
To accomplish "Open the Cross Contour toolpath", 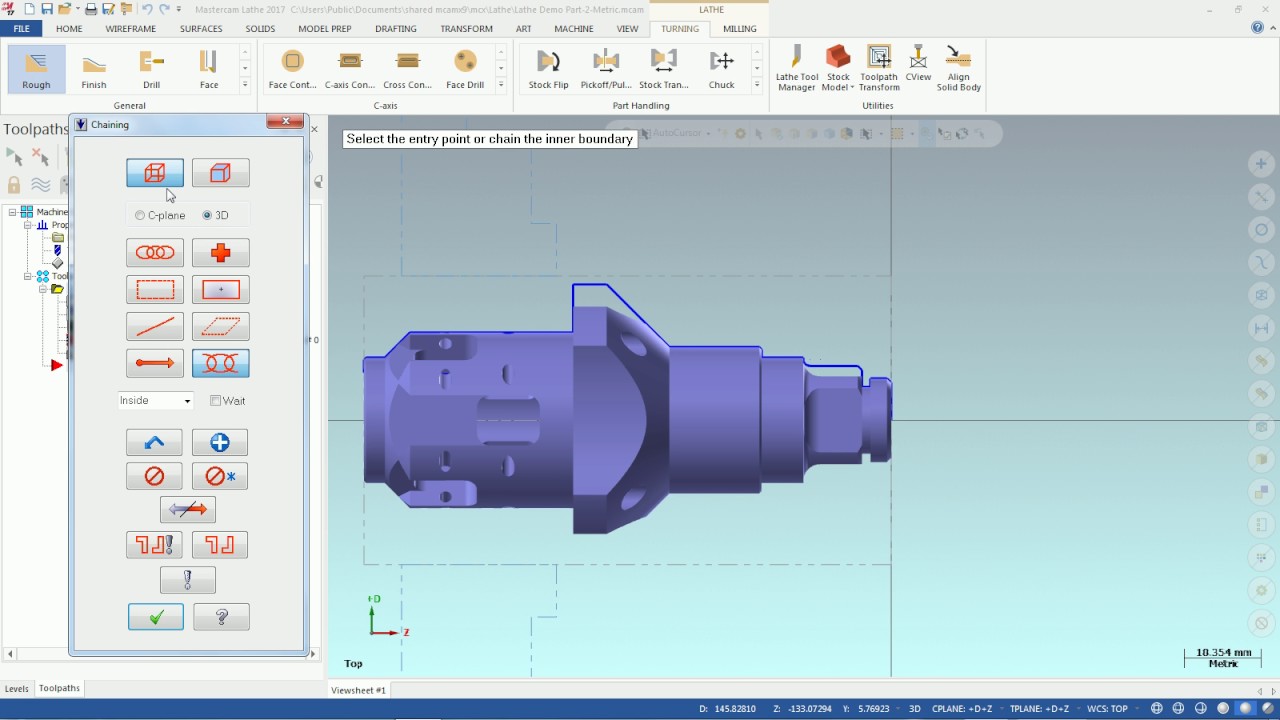I will click(x=407, y=70).
